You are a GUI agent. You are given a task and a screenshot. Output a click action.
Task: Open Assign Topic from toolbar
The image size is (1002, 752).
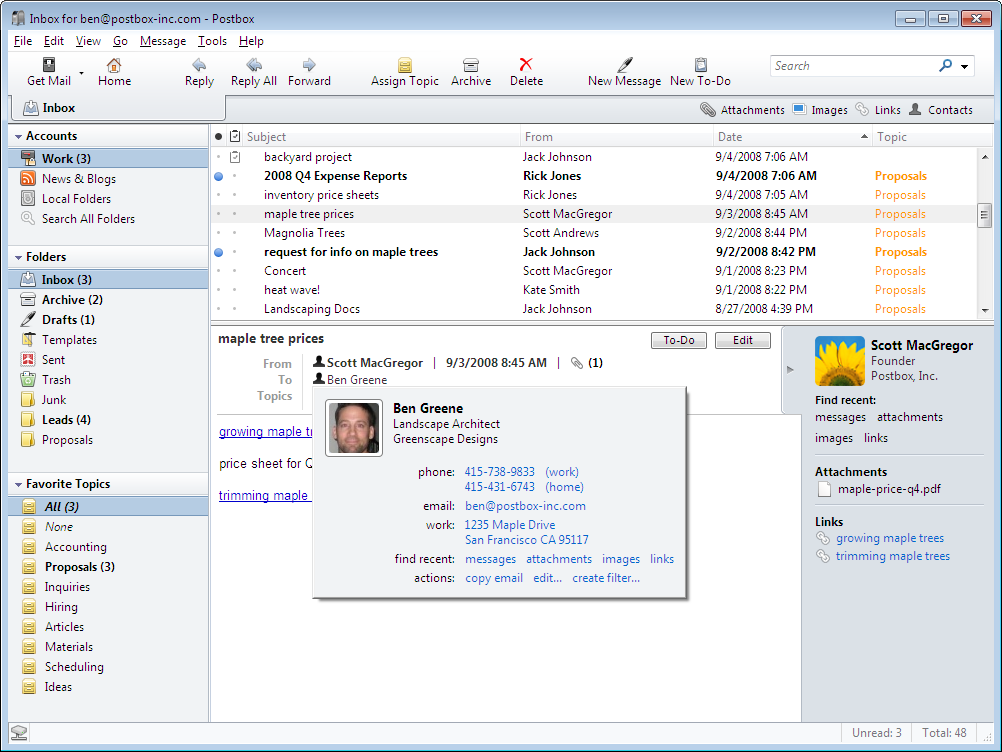(404, 64)
